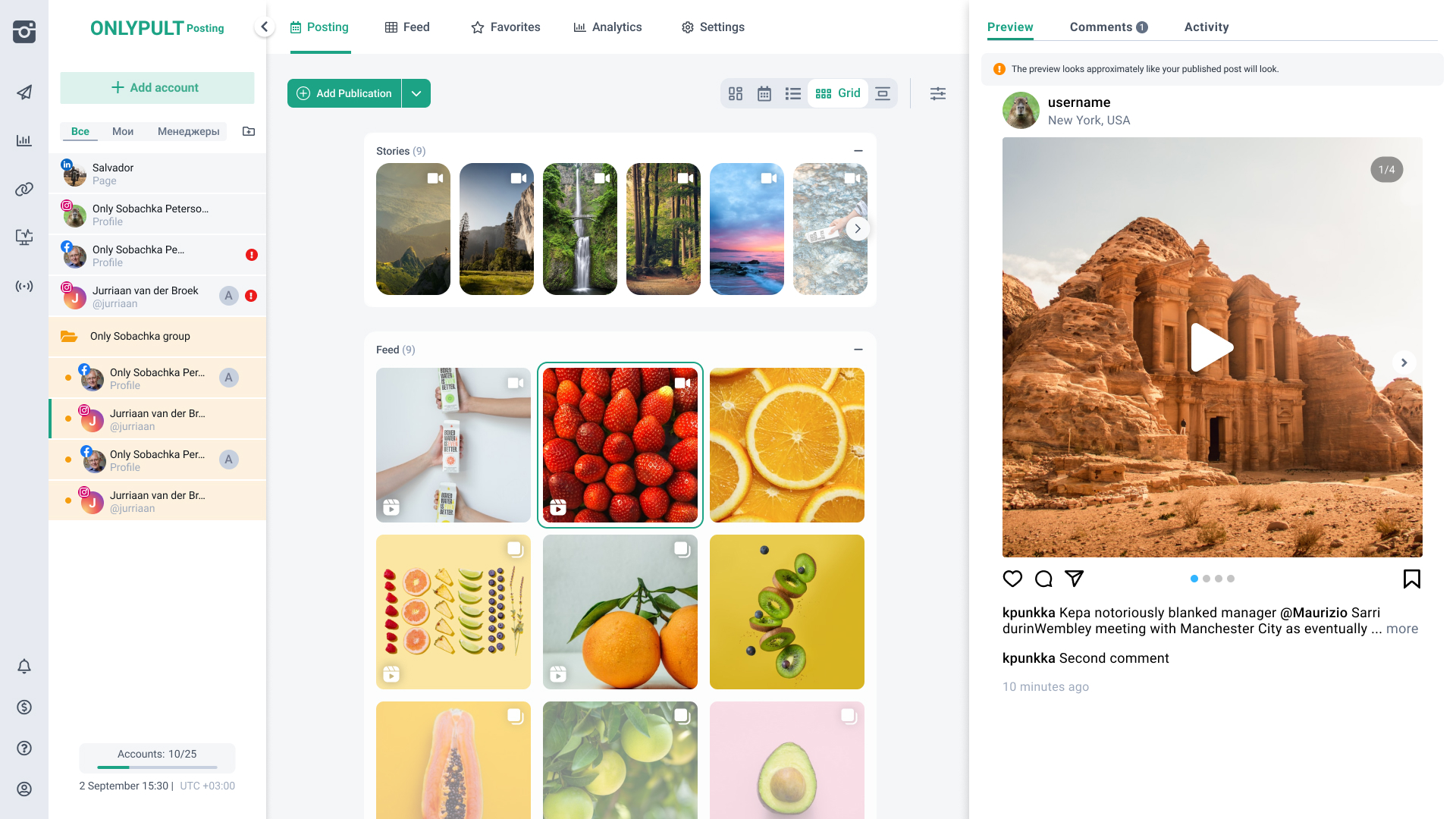Switch to the Favorites tab
The image size is (1456, 819).
pos(505,27)
